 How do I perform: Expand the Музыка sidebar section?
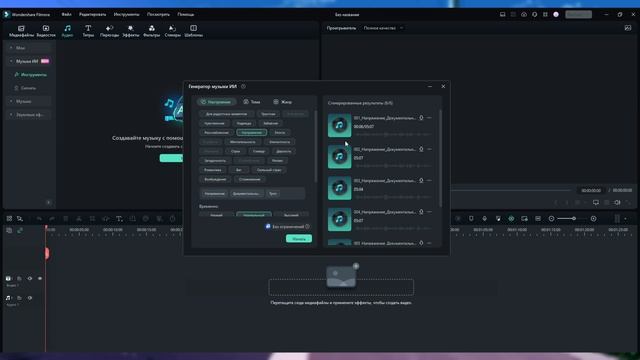[x=29, y=101]
